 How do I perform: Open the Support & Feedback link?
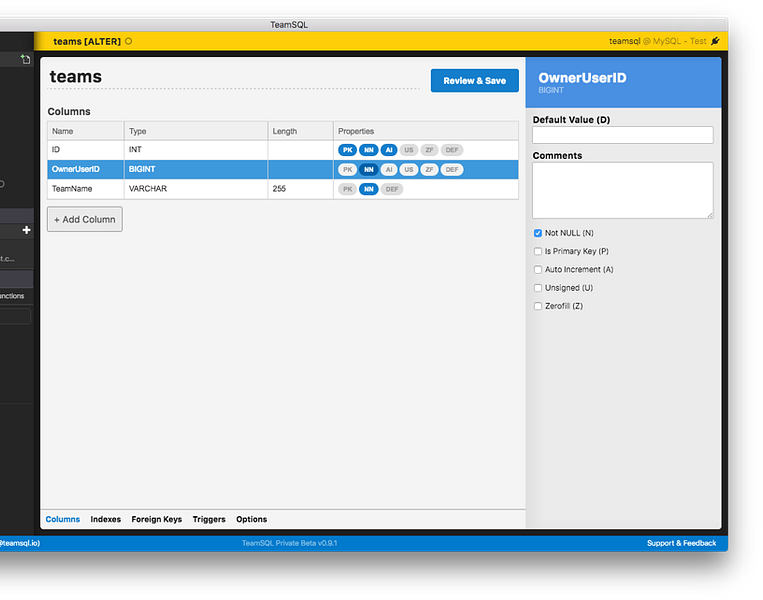(681, 543)
